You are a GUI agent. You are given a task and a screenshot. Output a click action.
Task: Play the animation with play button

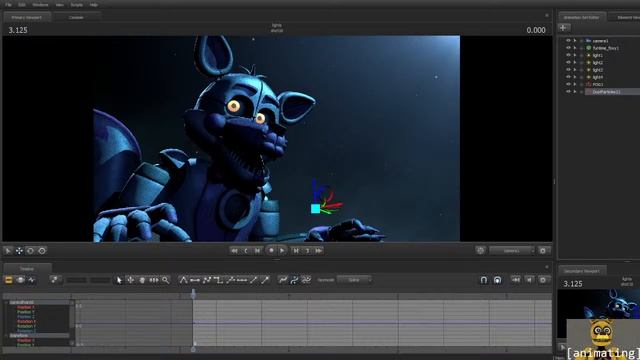(x=282, y=251)
